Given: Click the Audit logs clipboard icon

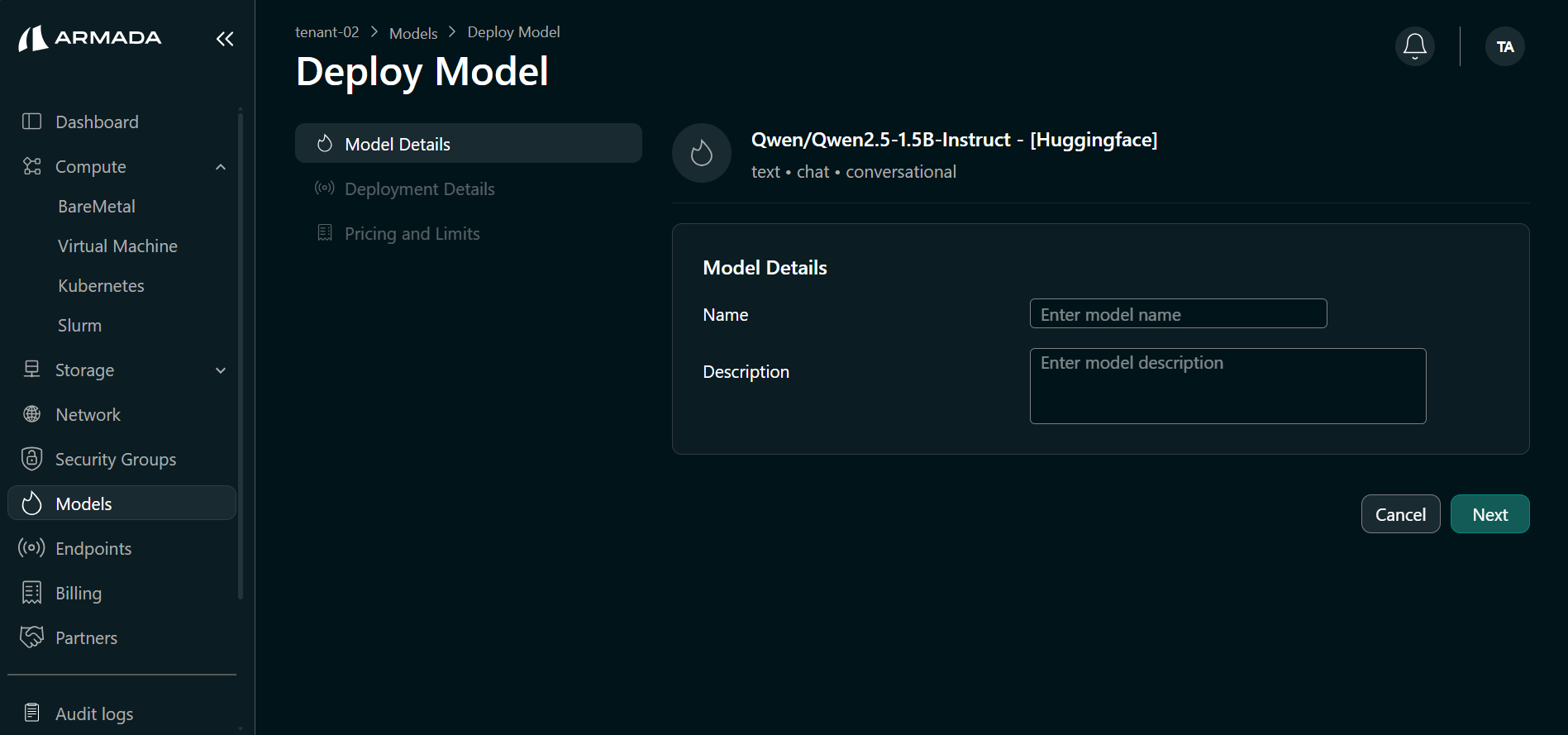Looking at the screenshot, I should 31,713.
